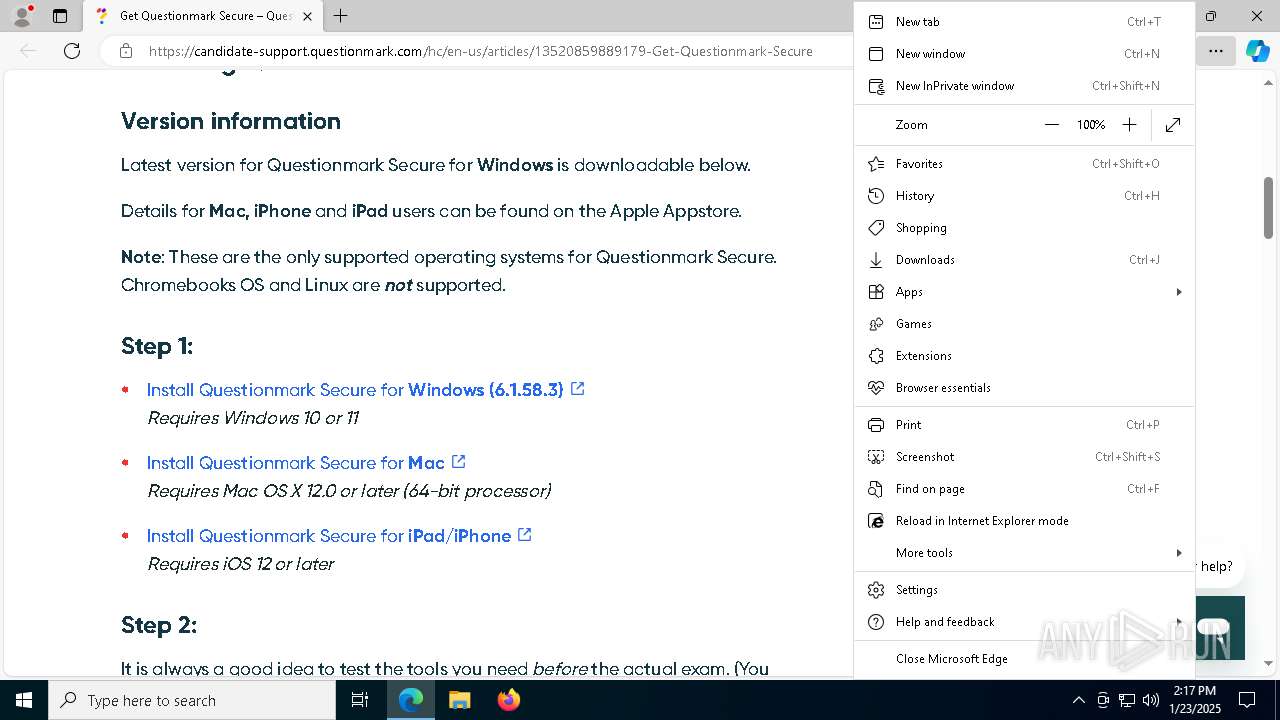
Task: Select the Help and feedback label
Action: (945, 622)
